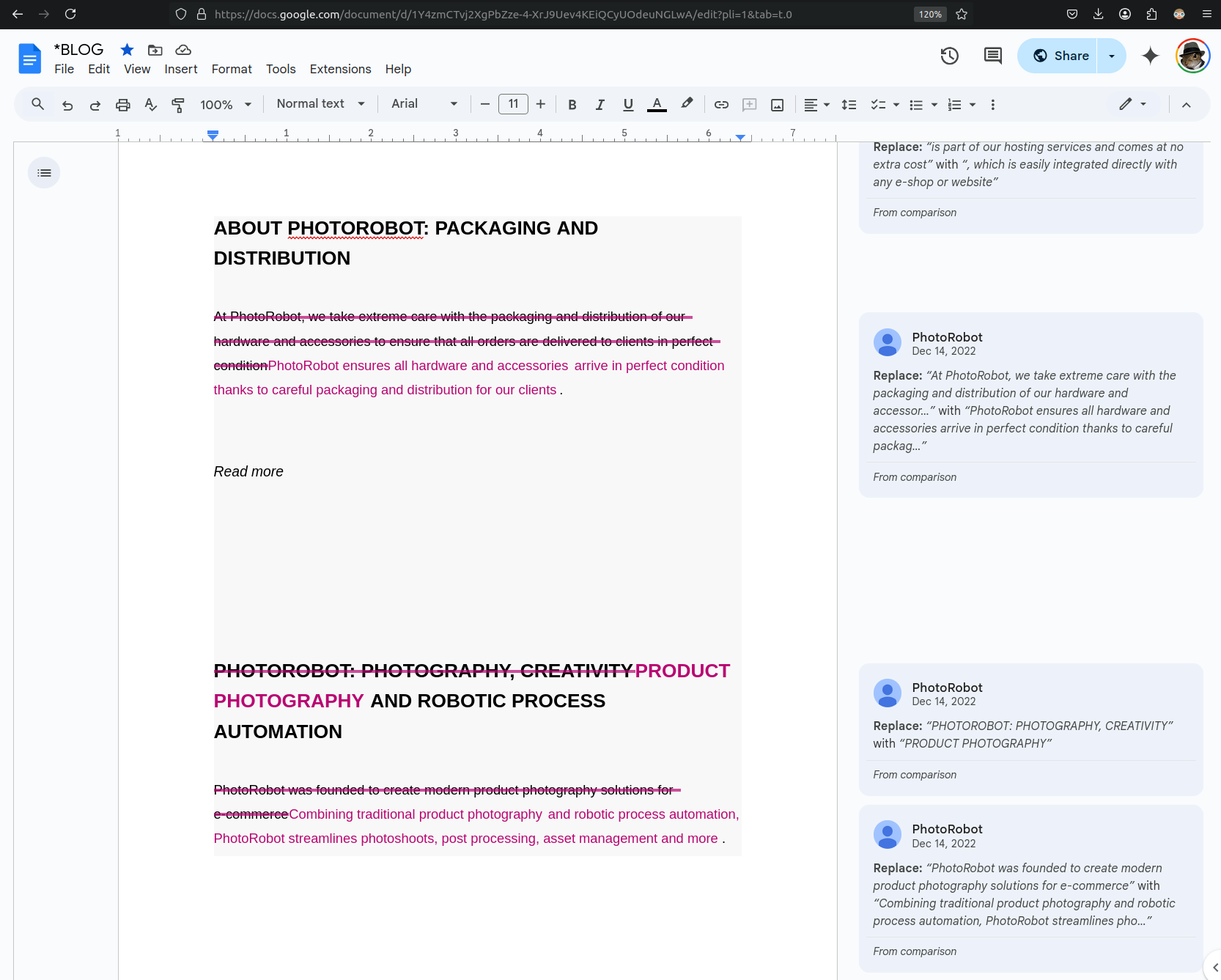Screen dimensions: 1221x980
Task: Open the View menu
Action: (x=137, y=69)
